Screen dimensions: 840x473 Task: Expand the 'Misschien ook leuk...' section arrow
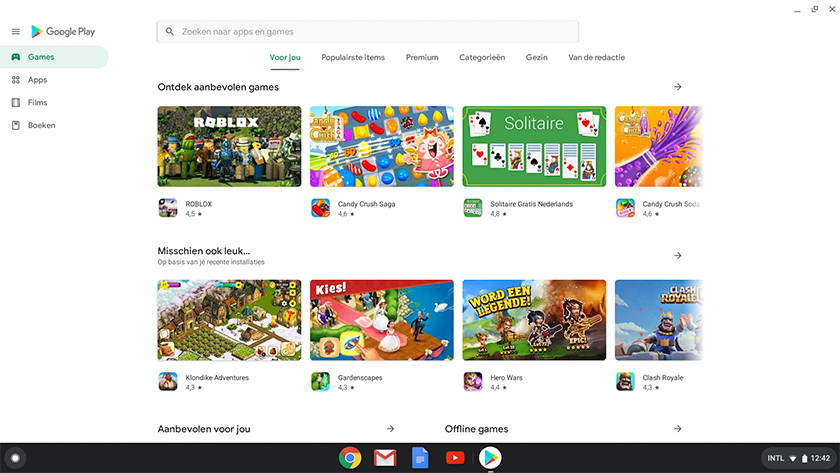point(678,256)
